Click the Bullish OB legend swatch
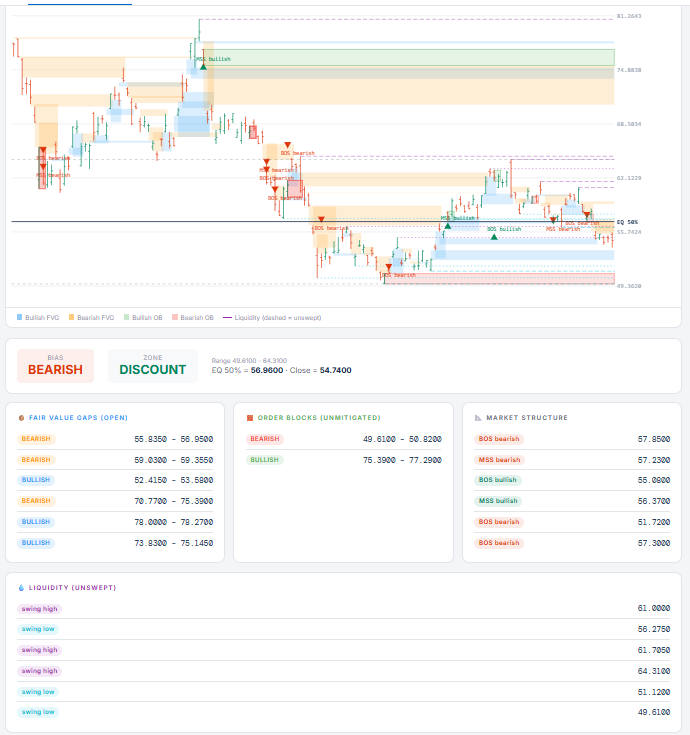Screen dimensions: 690x735 (127, 317)
